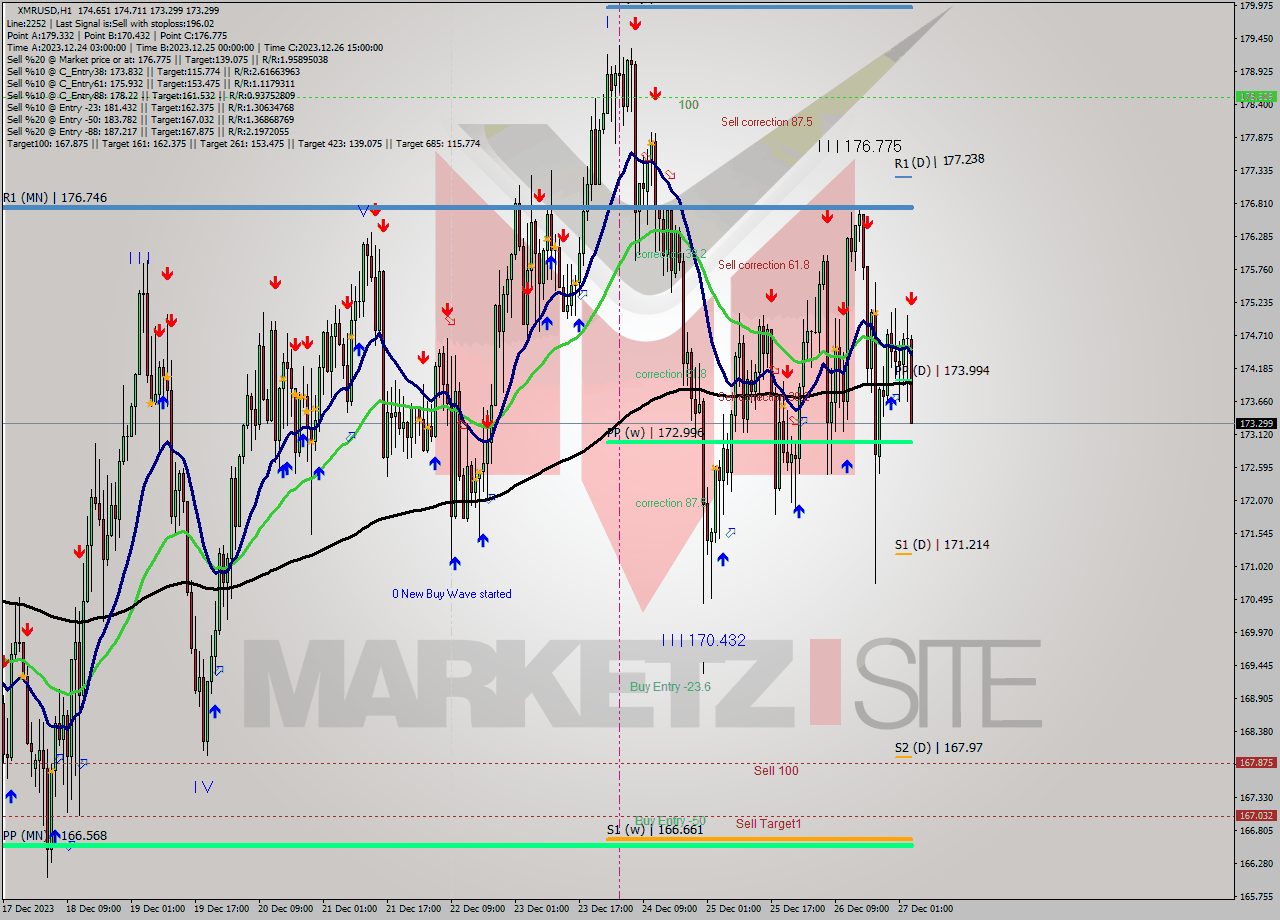This screenshot has width=1280, height=920.
Task: Click the Sell correction 87.5 label
Action: point(767,122)
